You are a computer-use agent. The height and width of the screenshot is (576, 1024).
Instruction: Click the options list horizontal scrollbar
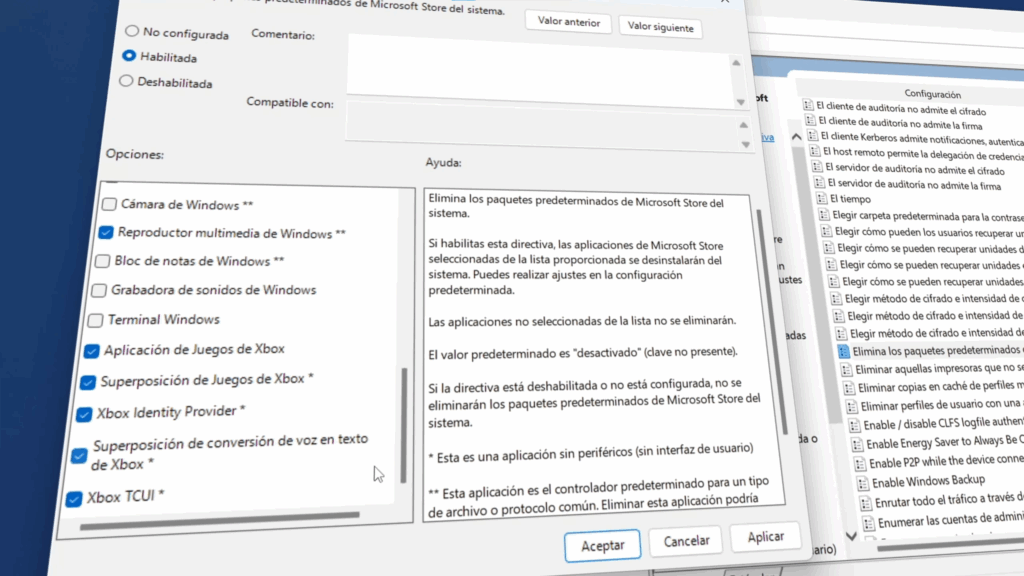219,520
